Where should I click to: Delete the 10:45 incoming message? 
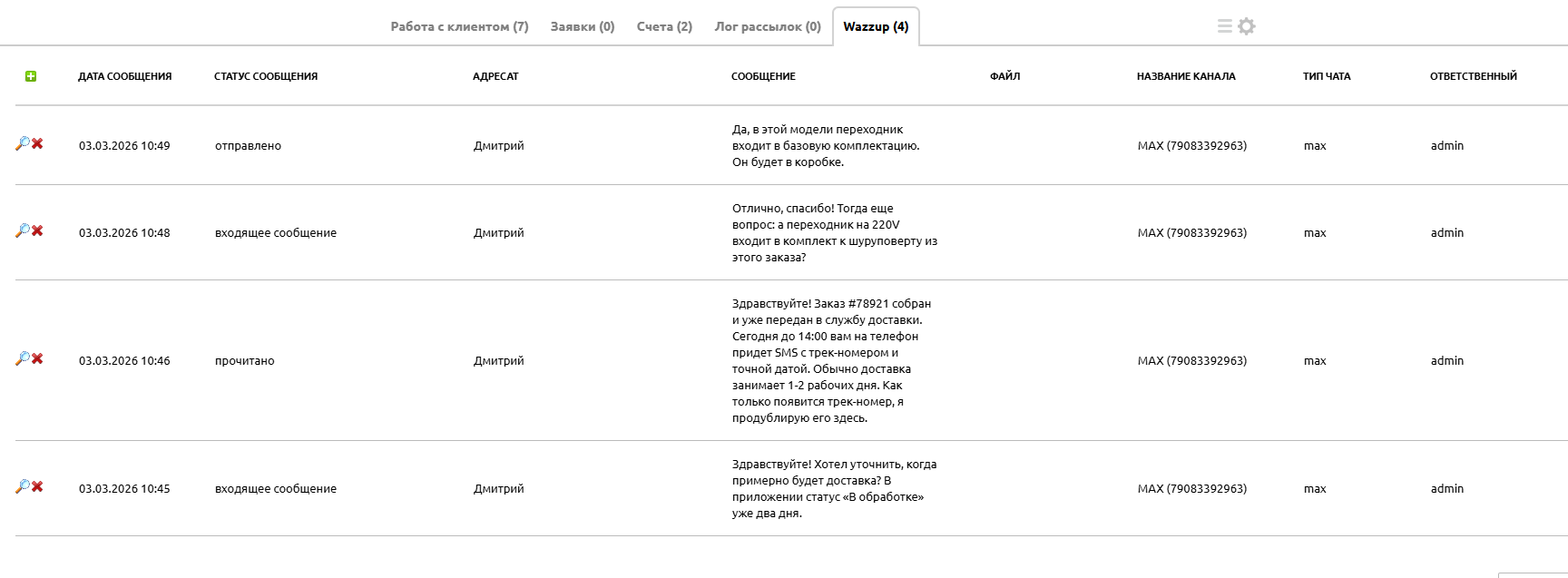point(38,486)
